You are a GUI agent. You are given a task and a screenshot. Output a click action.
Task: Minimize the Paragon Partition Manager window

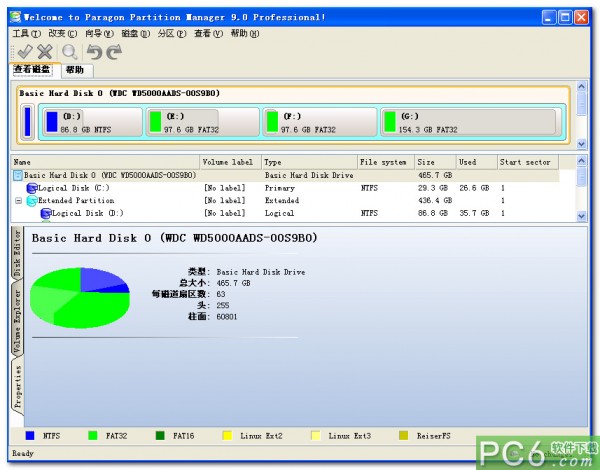click(x=549, y=17)
